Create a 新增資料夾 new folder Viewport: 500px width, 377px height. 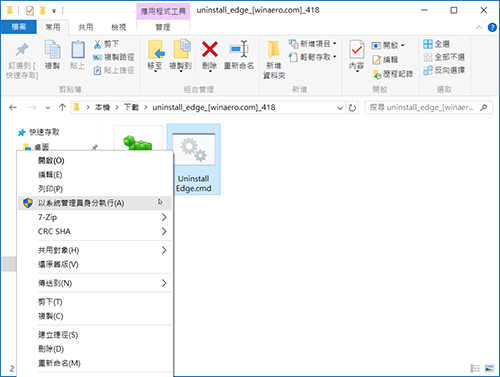point(274,60)
